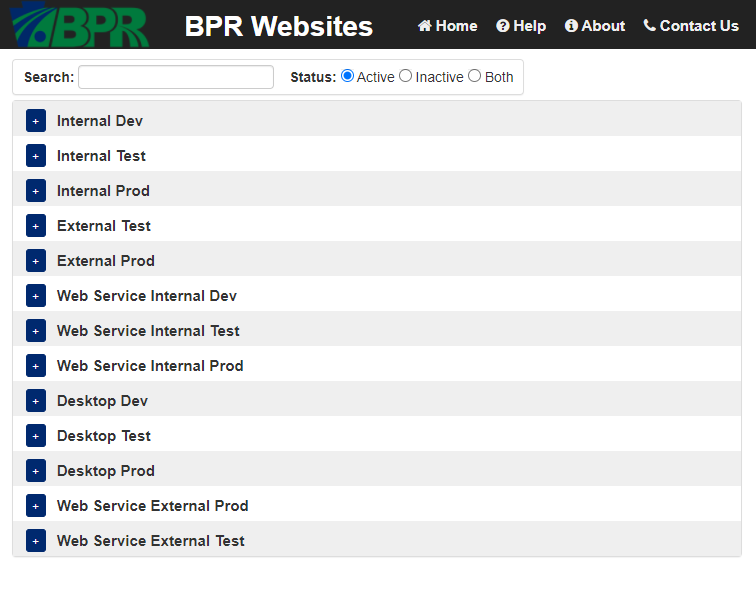This screenshot has width=756, height=595.
Task: Open the Help menu item
Action: pos(521,26)
